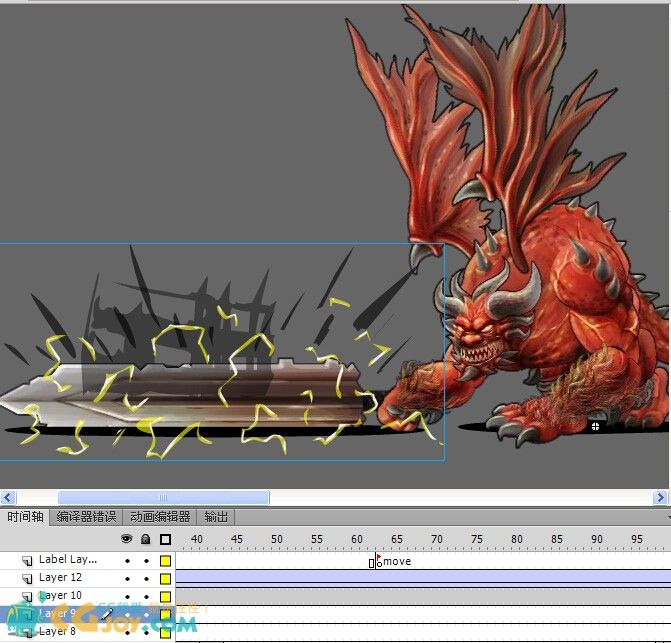
Task: Click frame number 80 on the timeline ruler
Action: point(517,539)
